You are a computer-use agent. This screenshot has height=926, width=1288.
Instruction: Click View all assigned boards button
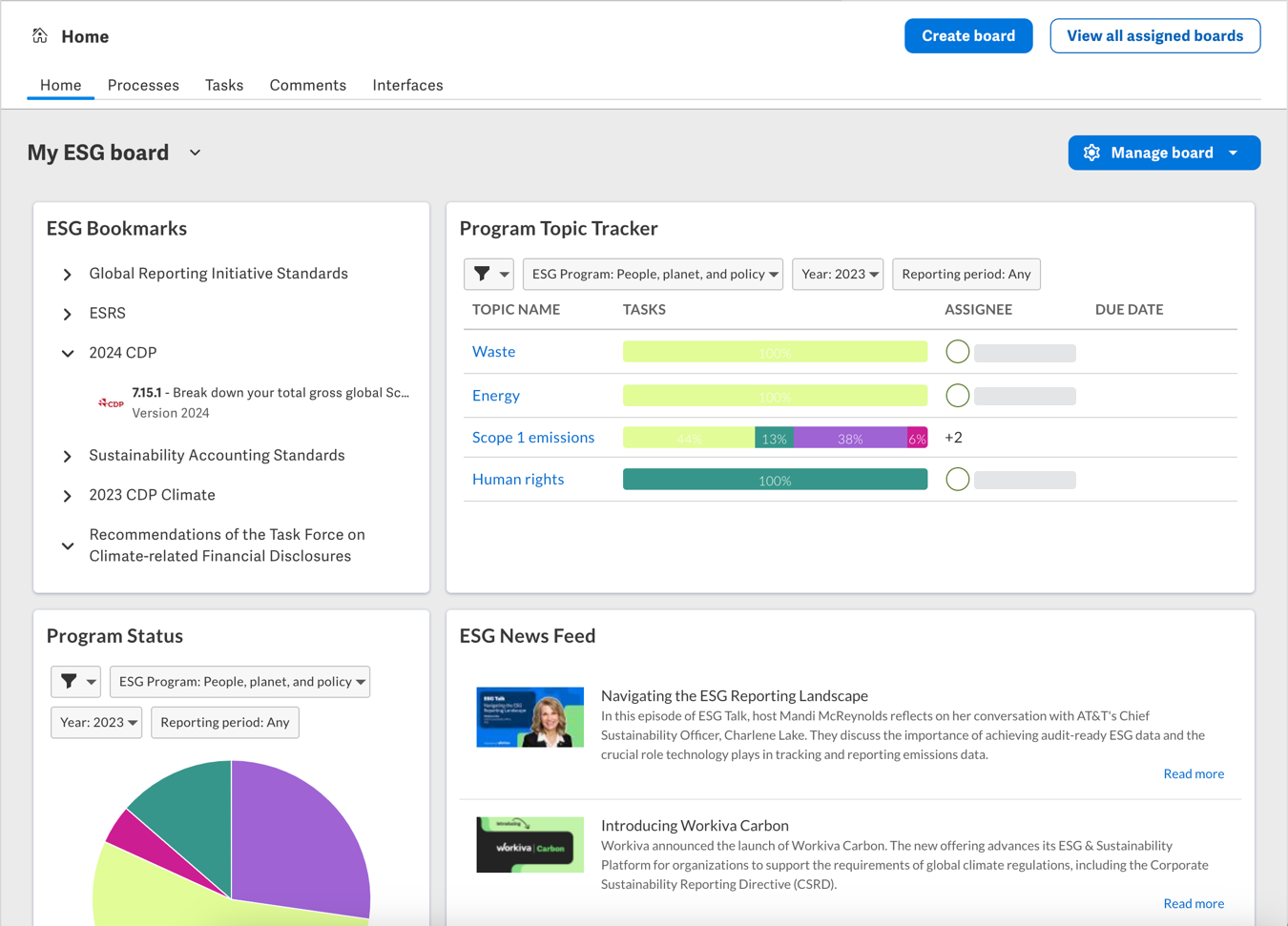tap(1154, 36)
